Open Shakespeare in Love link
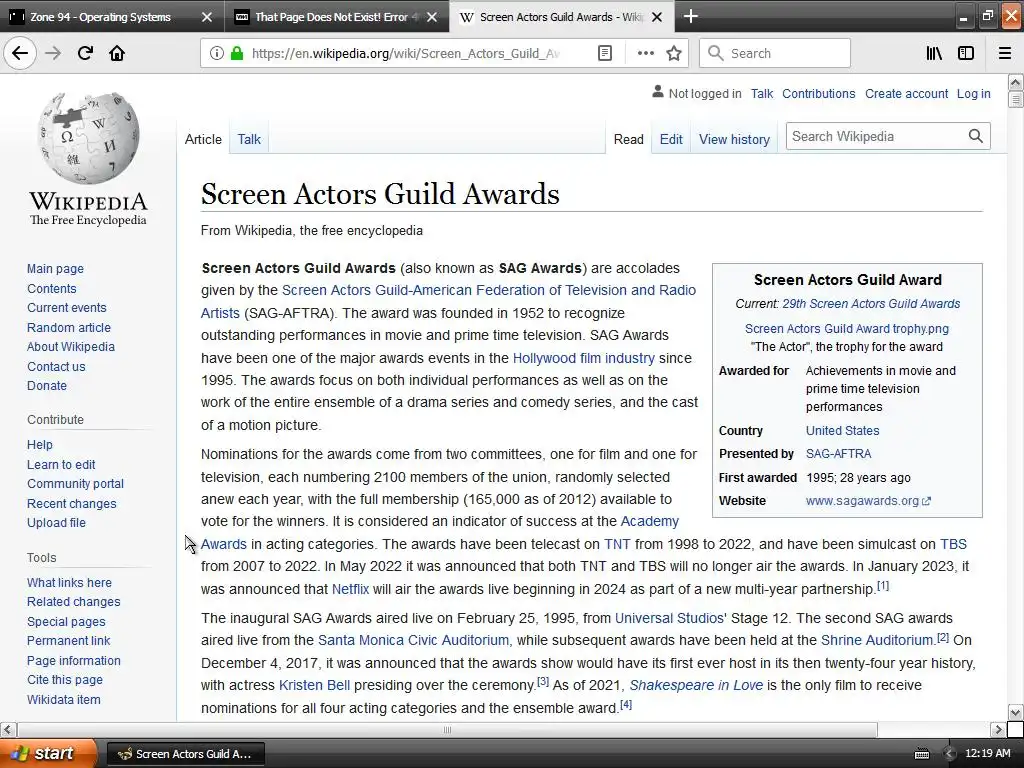Image resolution: width=1024 pixels, height=768 pixels. click(x=696, y=685)
